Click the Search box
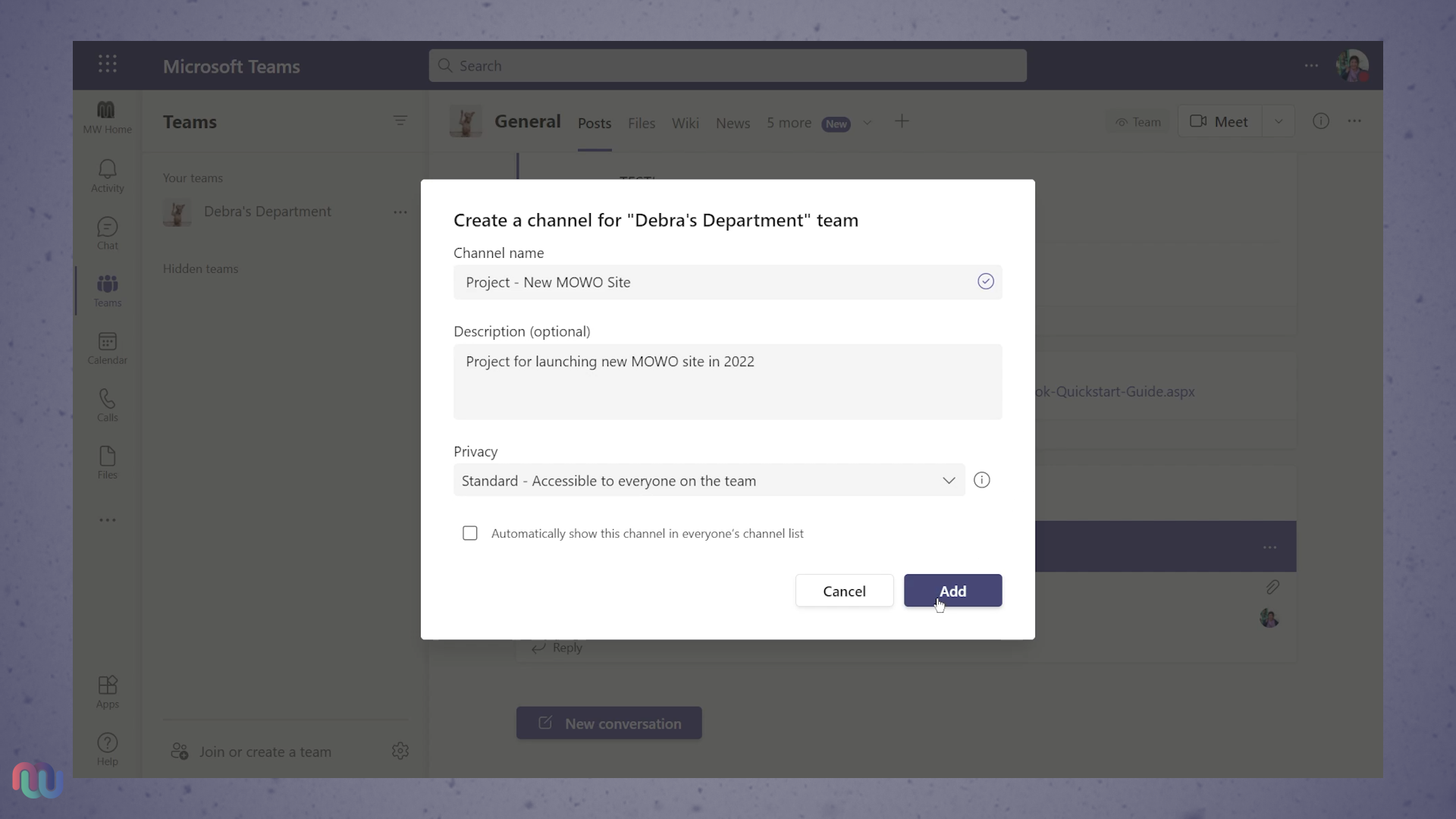This screenshot has height=819, width=1456. pyautogui.click(x=727, y=66)
